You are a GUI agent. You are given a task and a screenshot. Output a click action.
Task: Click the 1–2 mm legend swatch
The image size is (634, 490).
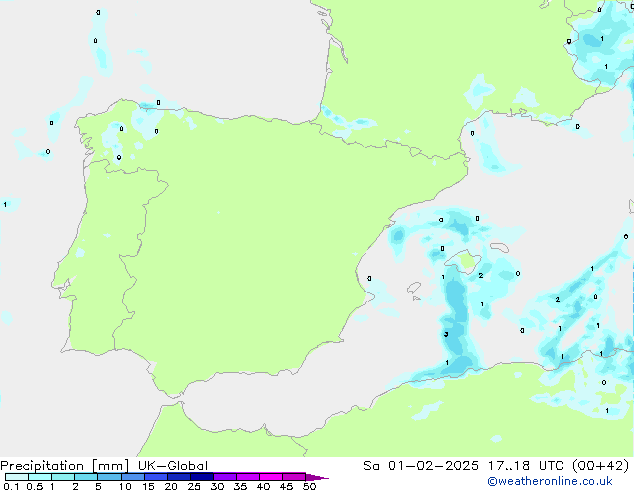click(63, 477)
